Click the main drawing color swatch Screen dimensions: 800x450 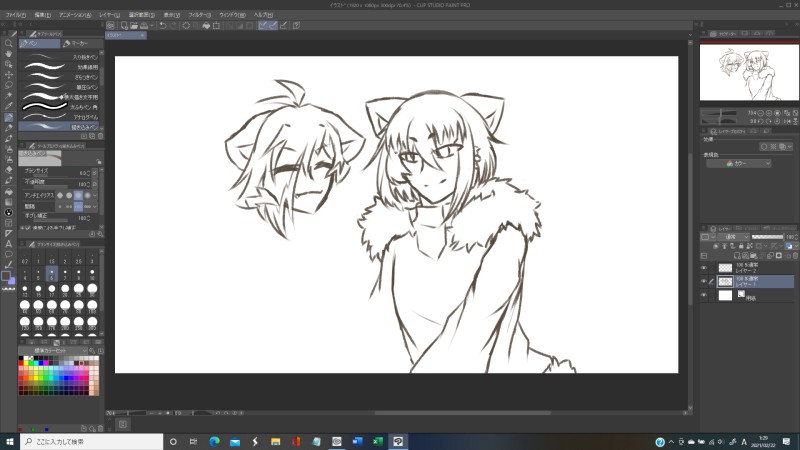(x=6, y=276)
